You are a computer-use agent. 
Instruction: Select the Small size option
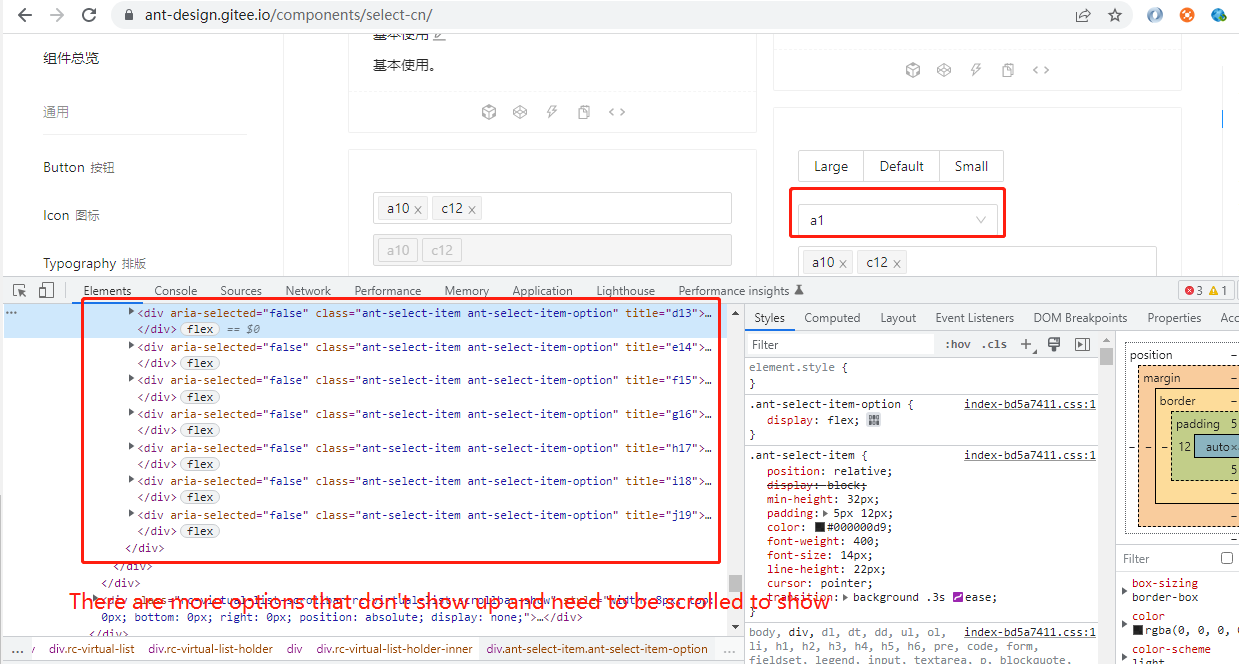pos(970,166)
